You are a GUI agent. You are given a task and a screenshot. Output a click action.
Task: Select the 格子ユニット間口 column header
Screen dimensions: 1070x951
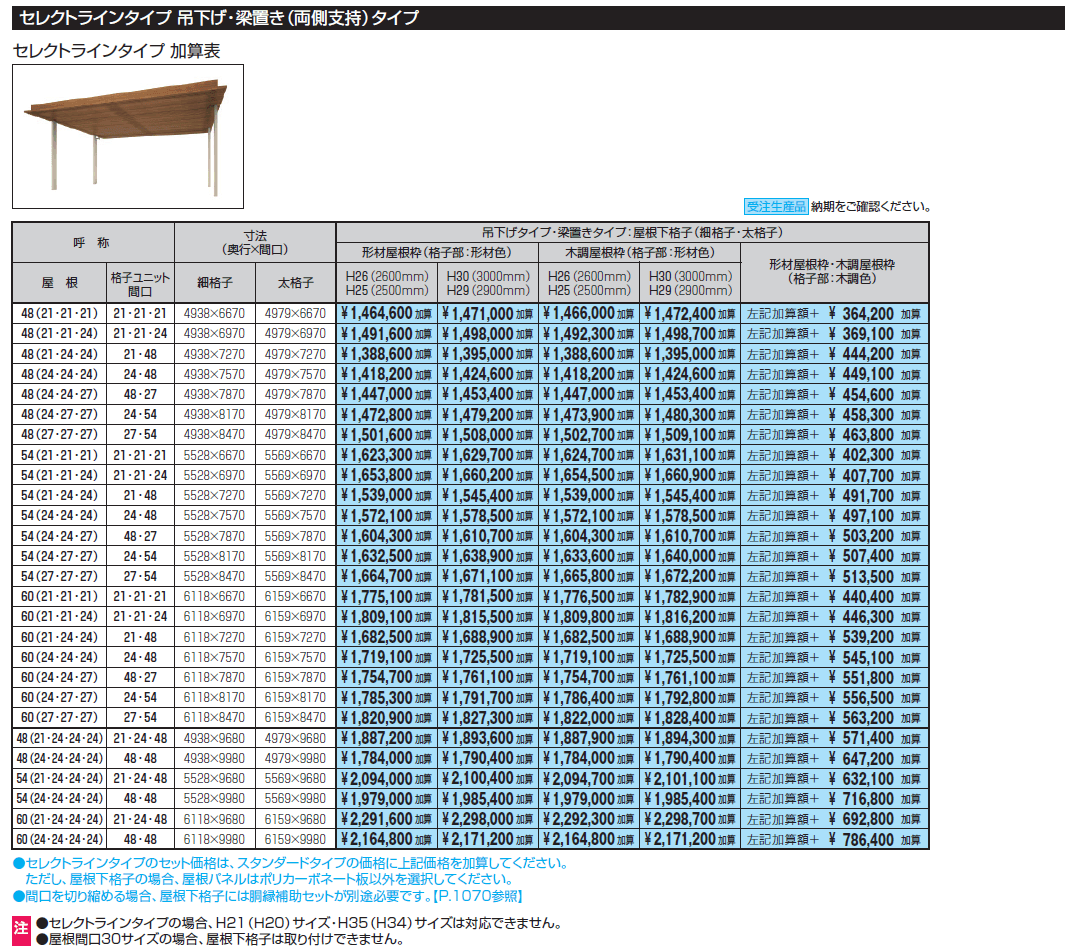click(140, 283)
